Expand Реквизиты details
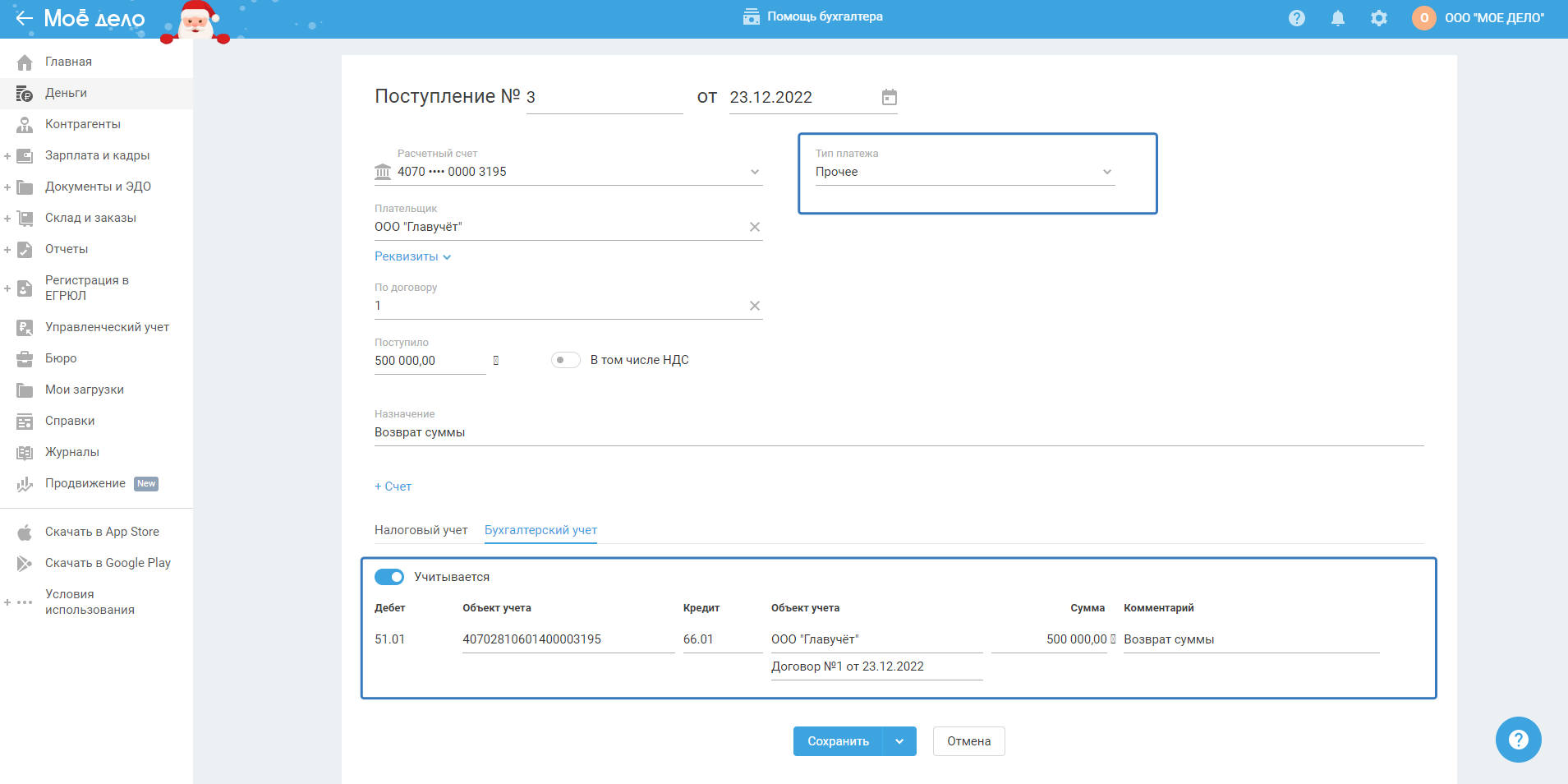The height and width of the screenshot is (784, 1568). point(412,256)
